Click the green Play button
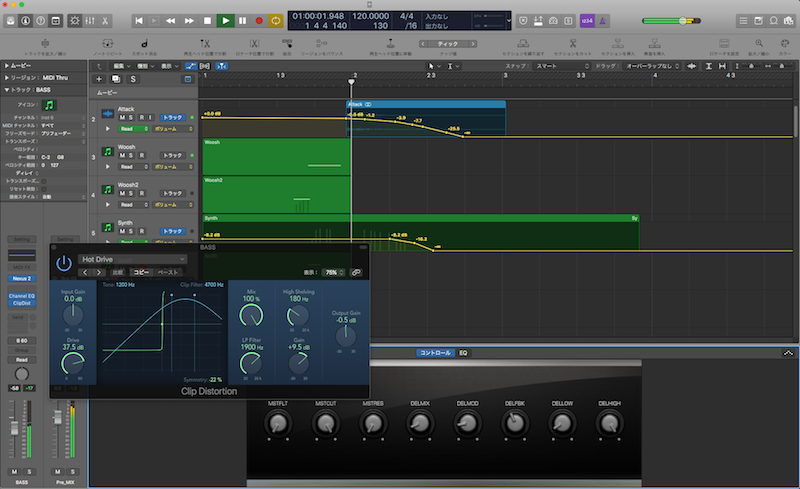 point(225,21)
